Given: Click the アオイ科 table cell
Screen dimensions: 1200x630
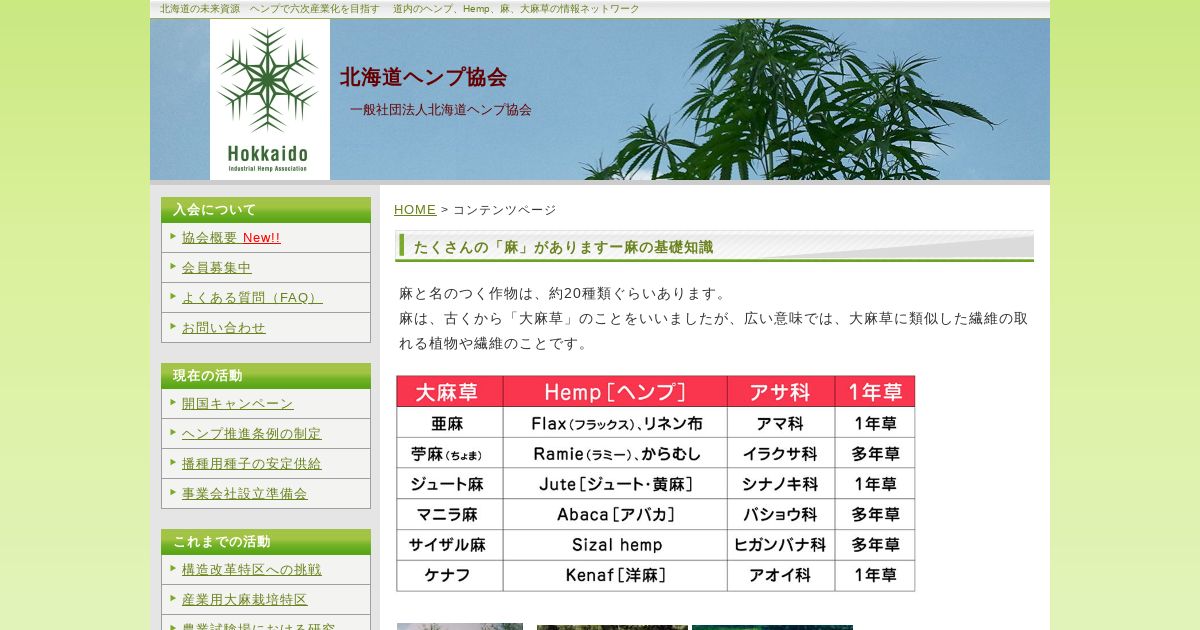Looking at the screenshot, I should coord(781,576).
